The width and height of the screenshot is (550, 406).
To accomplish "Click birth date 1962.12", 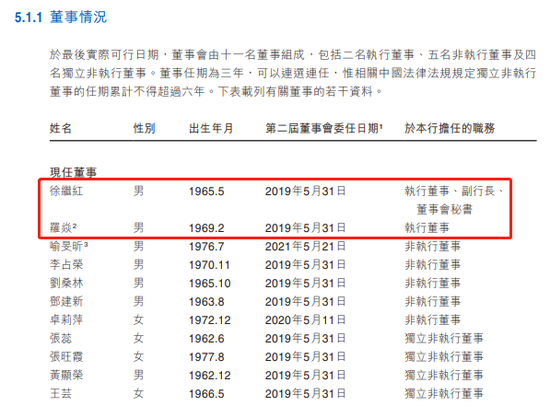I will (210, 375).
